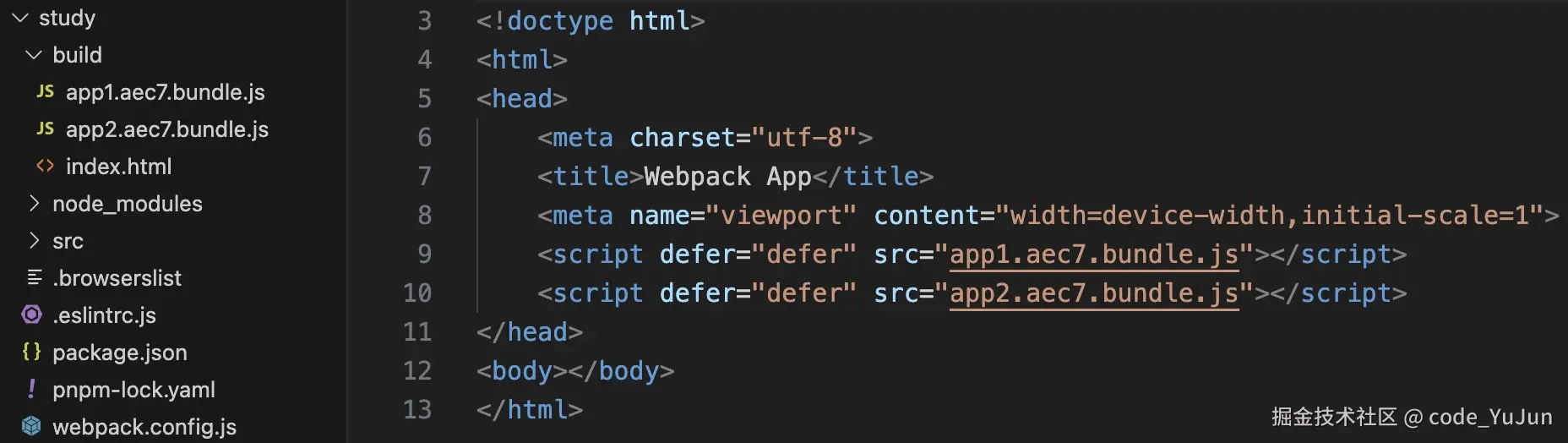Open index.html in the explorer

(118, 167)
